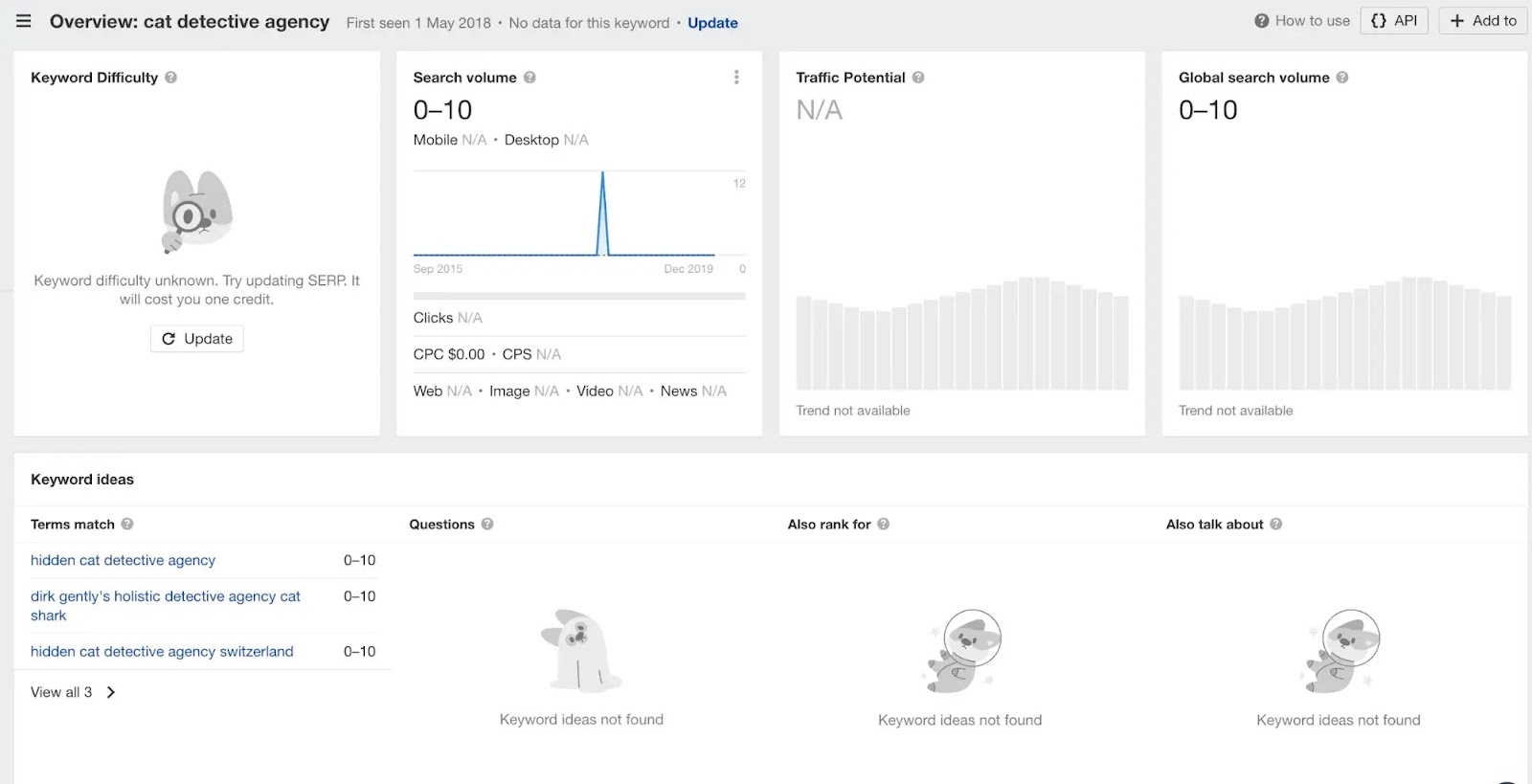Click the How to use help link
The width and height of the screenshot is (1532, 784).
[1302, 21]
